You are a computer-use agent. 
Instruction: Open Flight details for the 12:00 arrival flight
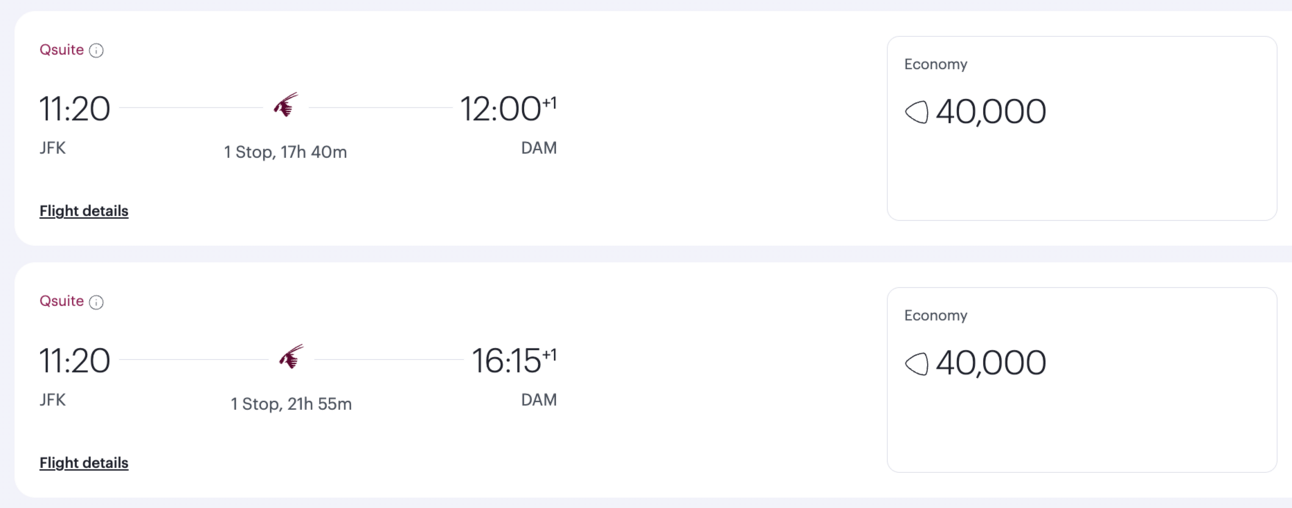click(84, 211)
